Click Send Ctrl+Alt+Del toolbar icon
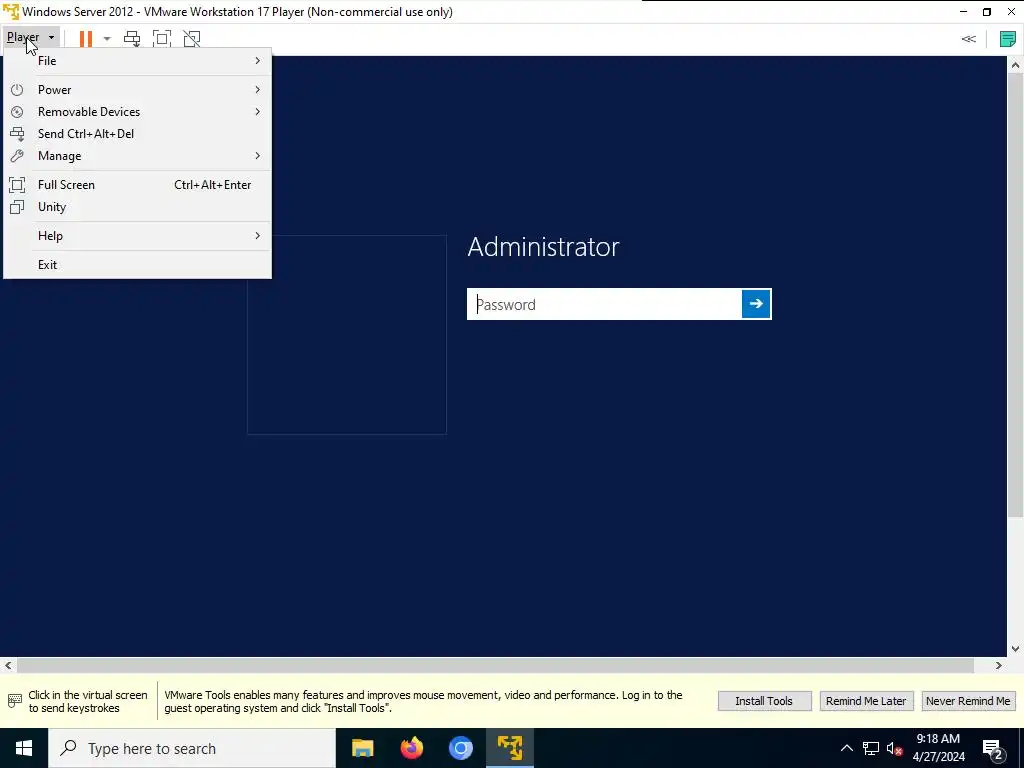Viewport: 1024px width, 768px height. click(x=132, y=39)
